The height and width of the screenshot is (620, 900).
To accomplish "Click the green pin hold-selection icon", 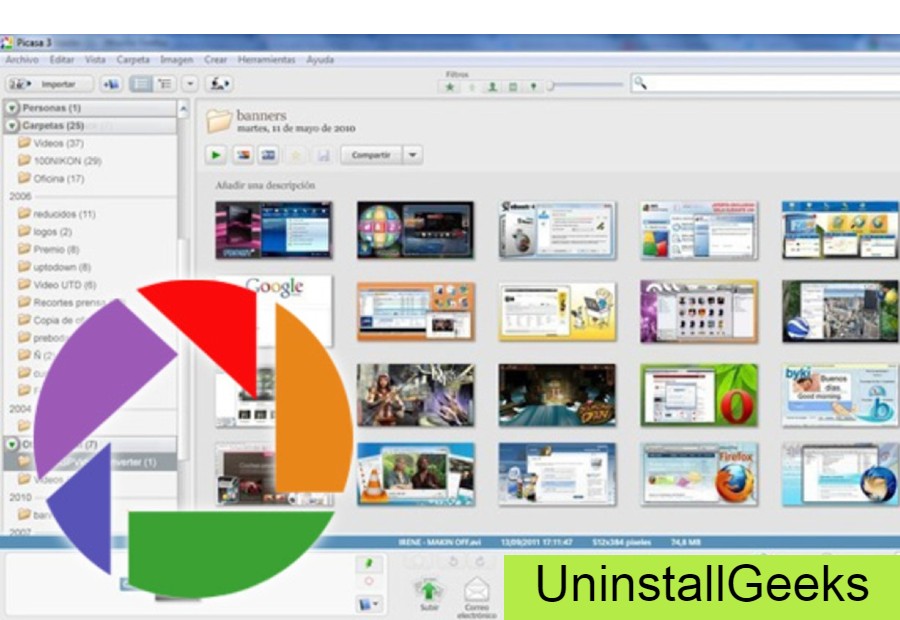I will tap(368, 564).
